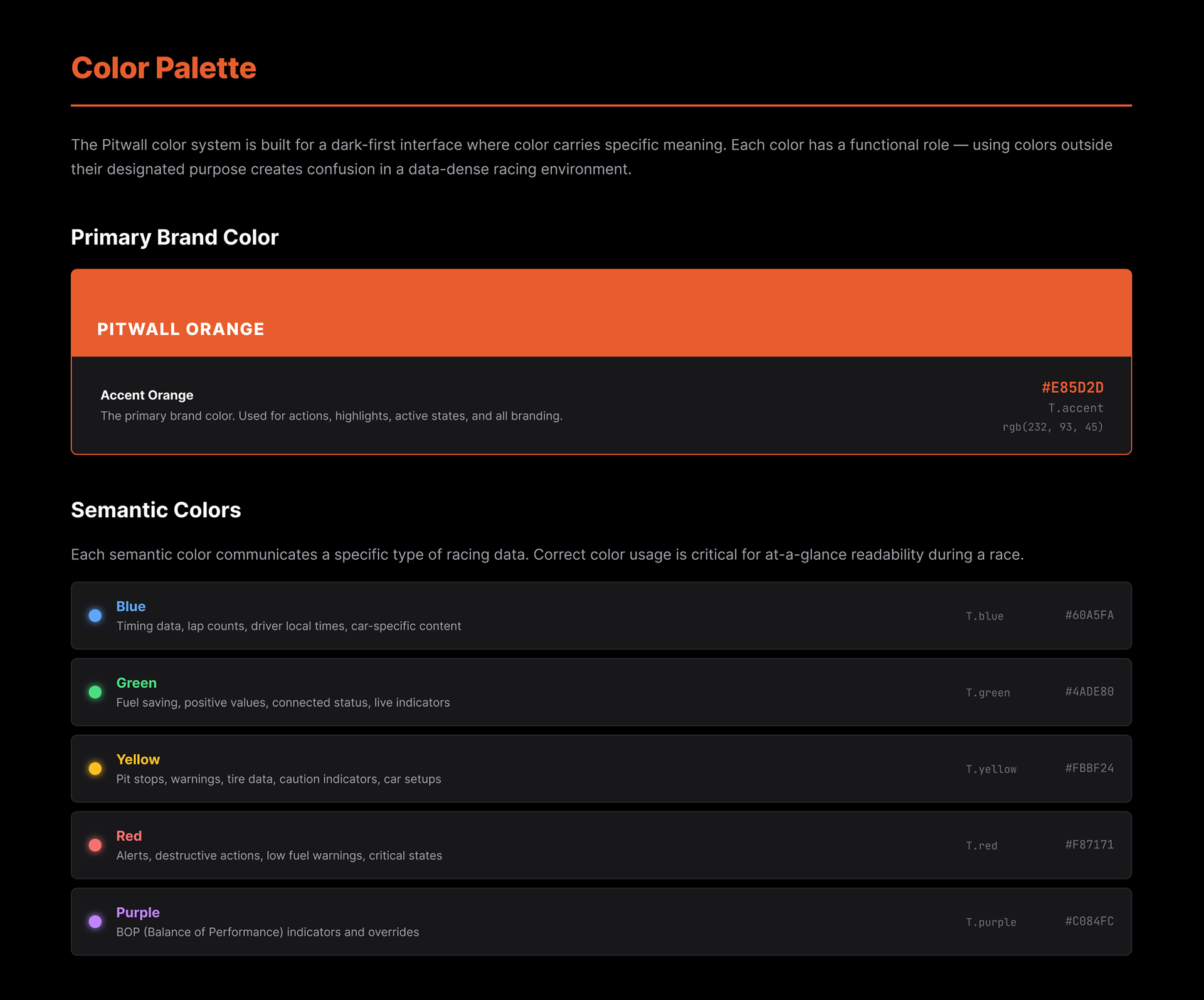Click the Yellow color name label
Image resolution: width=1204 pixels, height=1000 pixels.
pyautogui.click(x=138, y=759)
